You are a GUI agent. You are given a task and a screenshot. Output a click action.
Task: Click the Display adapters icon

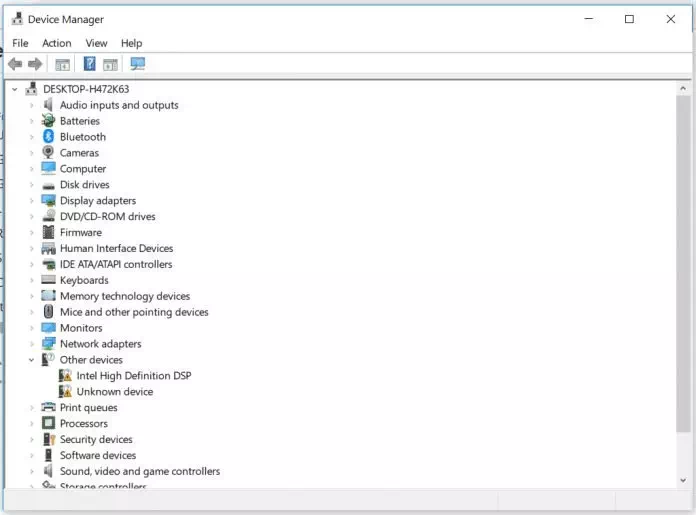48,201
